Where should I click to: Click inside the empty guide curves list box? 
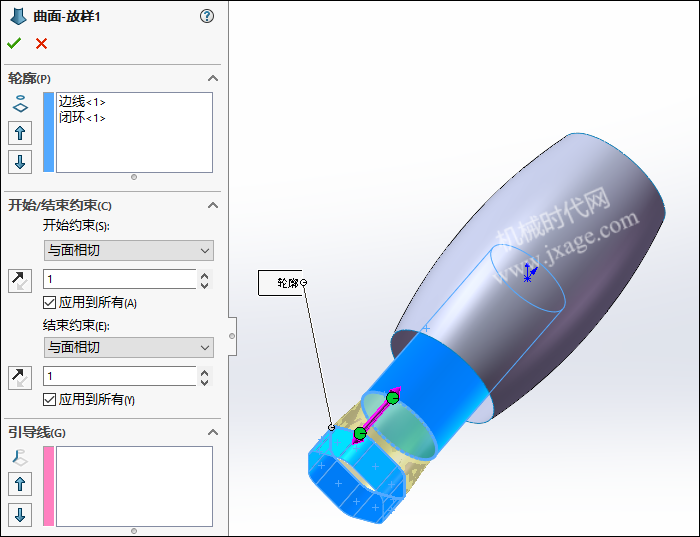[134, 486]
